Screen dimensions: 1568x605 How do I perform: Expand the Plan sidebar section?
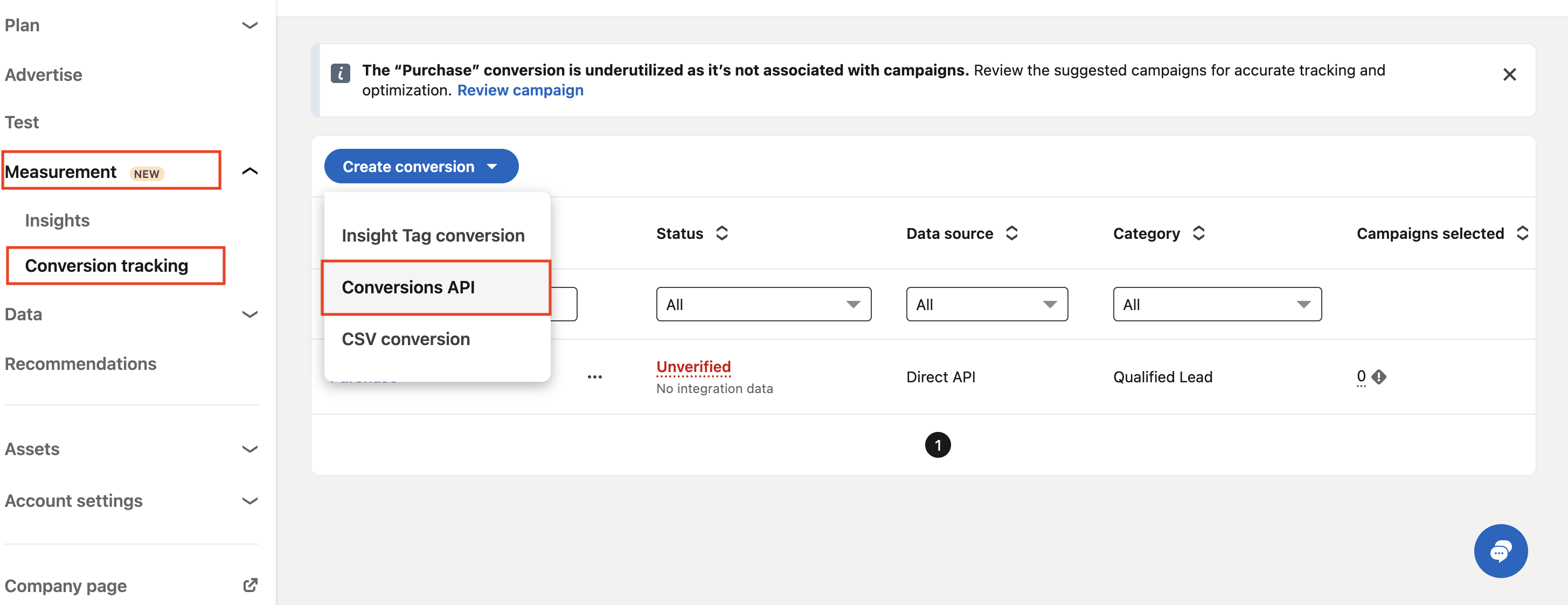pyautogui.click(x=249, y=25)
